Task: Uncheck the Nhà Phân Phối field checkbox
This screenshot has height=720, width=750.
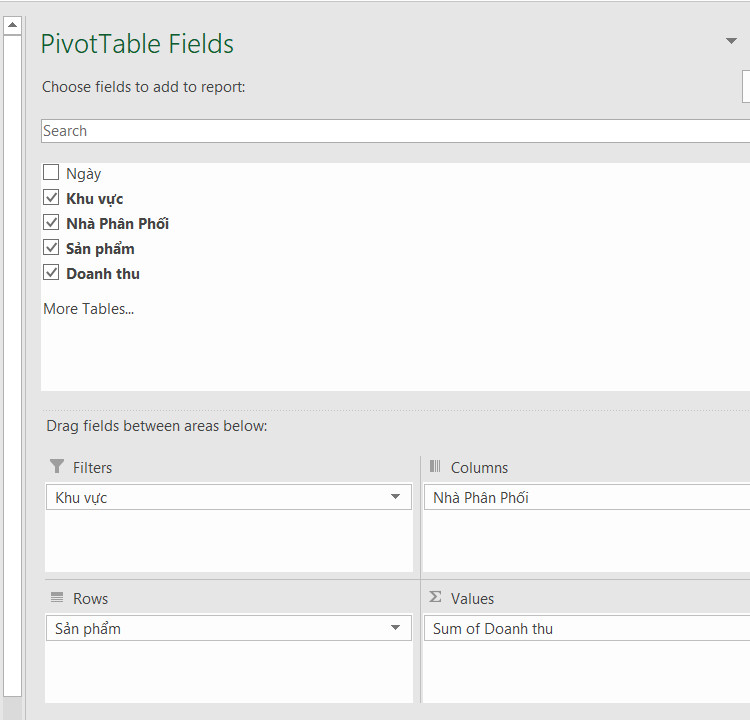Action: pyautogui.click(x=51, y=222)
